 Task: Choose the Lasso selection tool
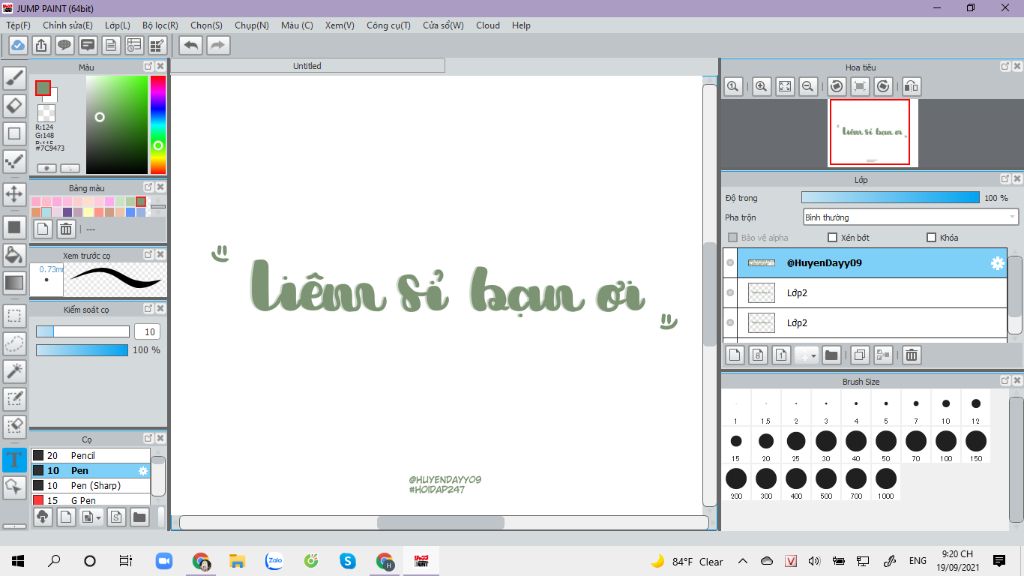point(14,344)
